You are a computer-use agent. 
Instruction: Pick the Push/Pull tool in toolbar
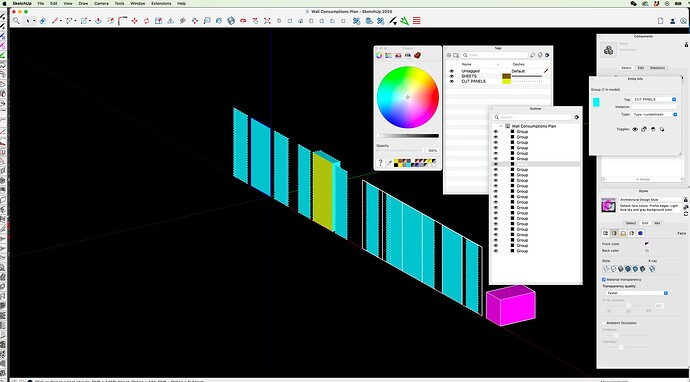98,21
